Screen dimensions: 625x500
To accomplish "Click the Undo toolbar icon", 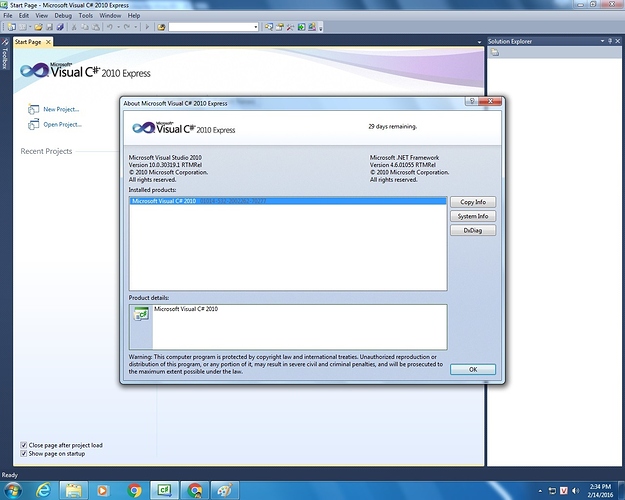I will 110,27.
